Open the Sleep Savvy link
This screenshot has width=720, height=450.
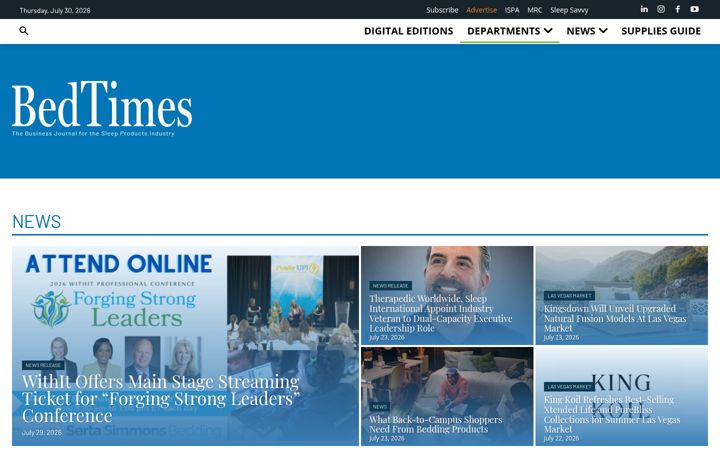(569, 10)
